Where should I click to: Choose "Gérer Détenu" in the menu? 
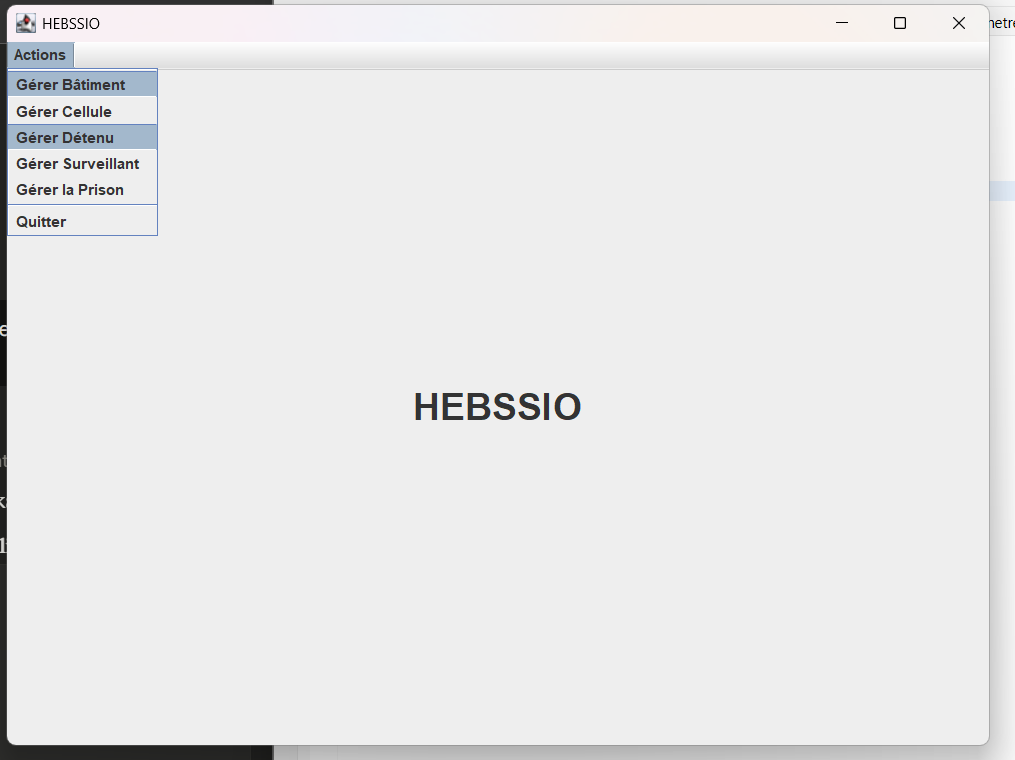pyautogui.click(x=64, y=137)
